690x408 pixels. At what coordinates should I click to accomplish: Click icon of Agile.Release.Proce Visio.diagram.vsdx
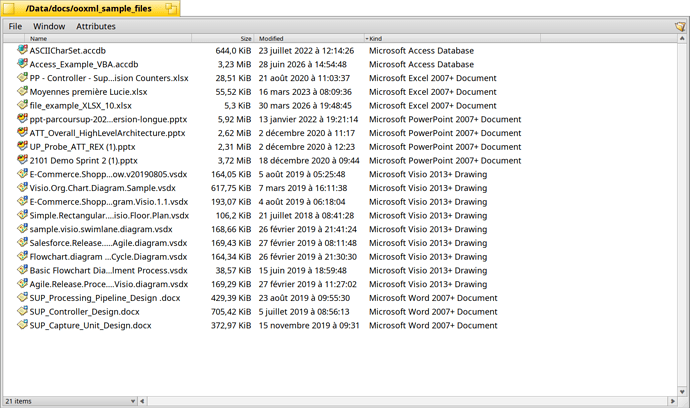pyautogui.click(x=22, y=283)
